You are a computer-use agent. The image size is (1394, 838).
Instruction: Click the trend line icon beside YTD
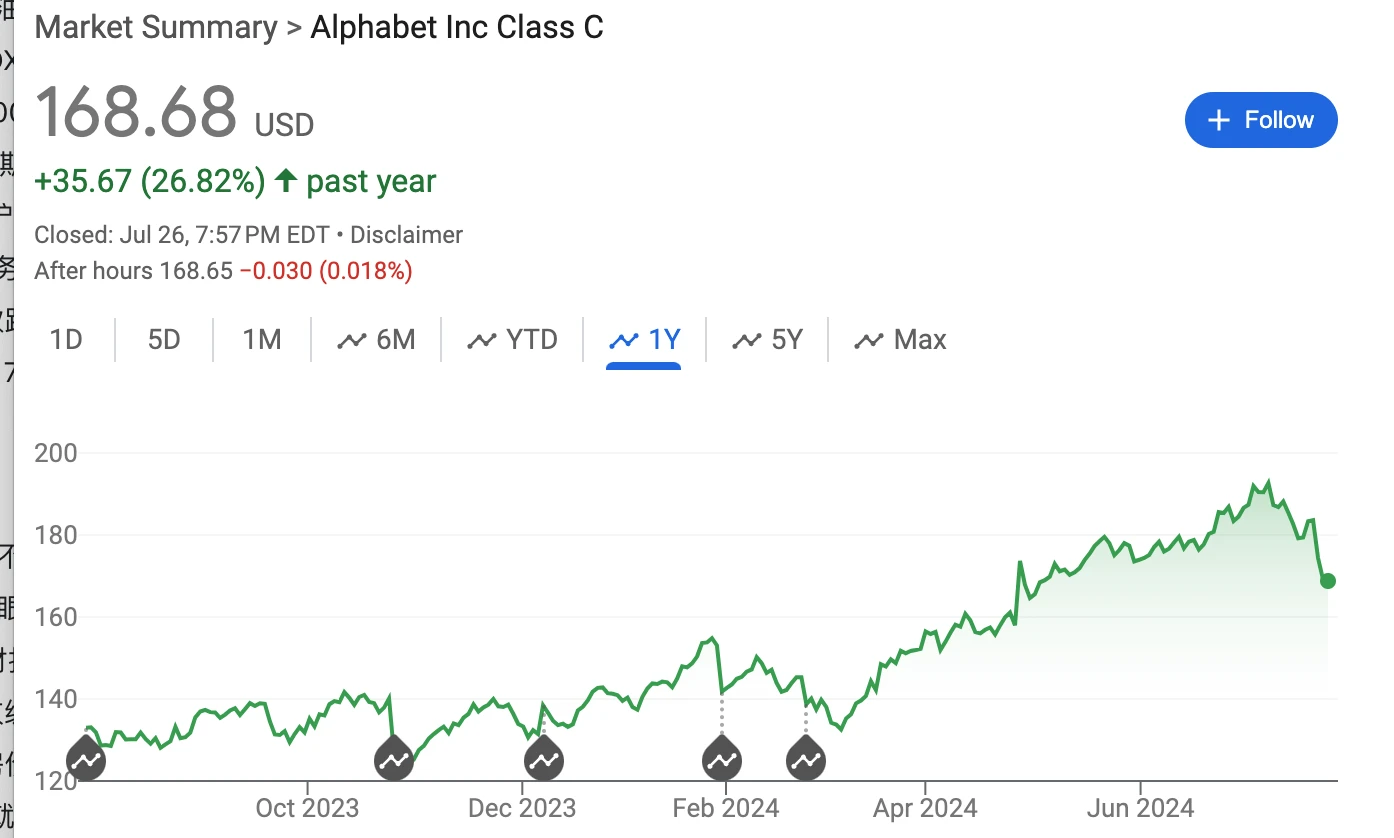tap(482, 341)
